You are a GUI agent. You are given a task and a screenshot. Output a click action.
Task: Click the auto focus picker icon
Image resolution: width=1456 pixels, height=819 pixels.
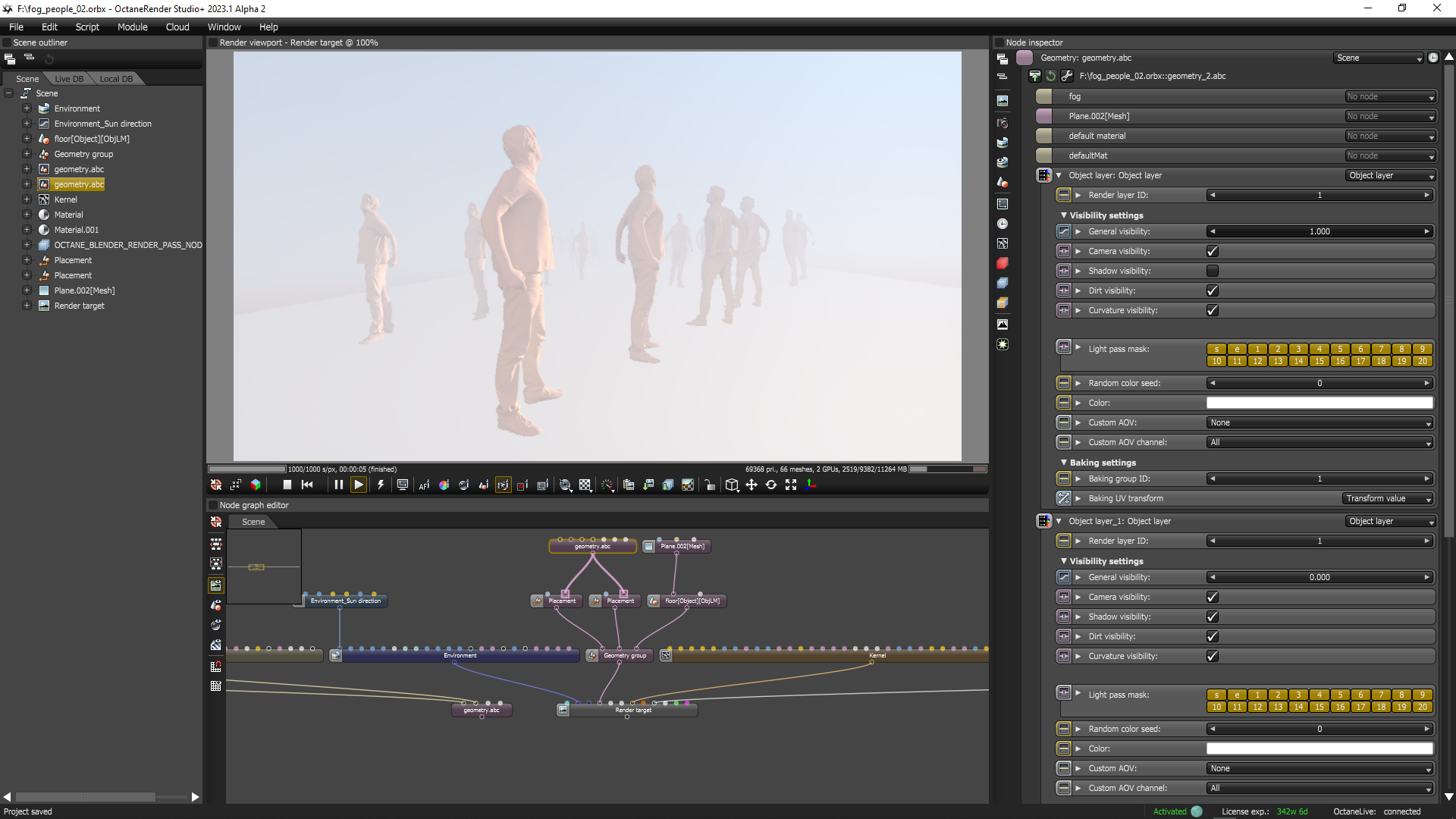coord(424,485)
